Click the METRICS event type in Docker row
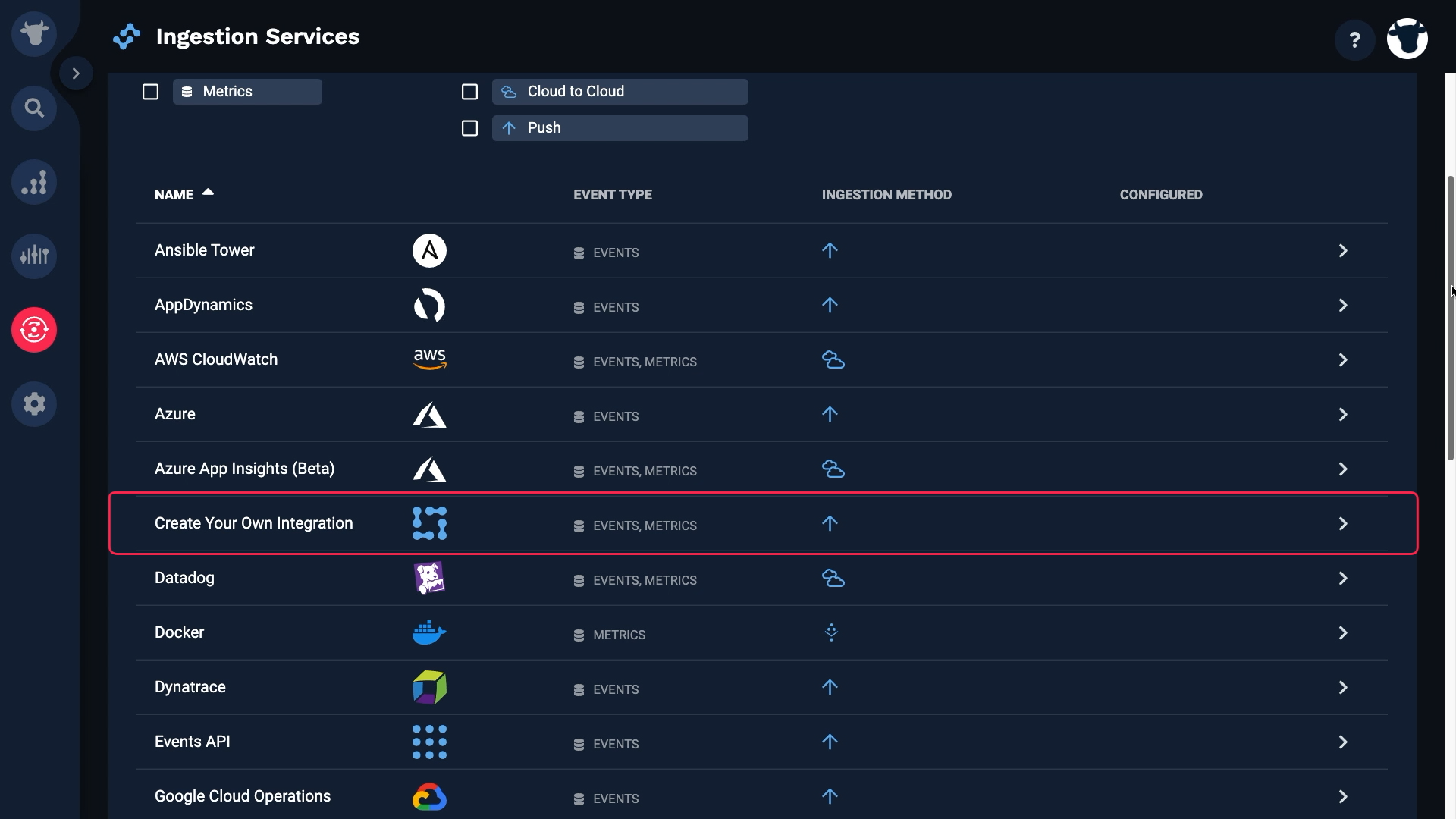Viewport: 1456px width, 819px height. pyautogui.click(x=619, y=635)
